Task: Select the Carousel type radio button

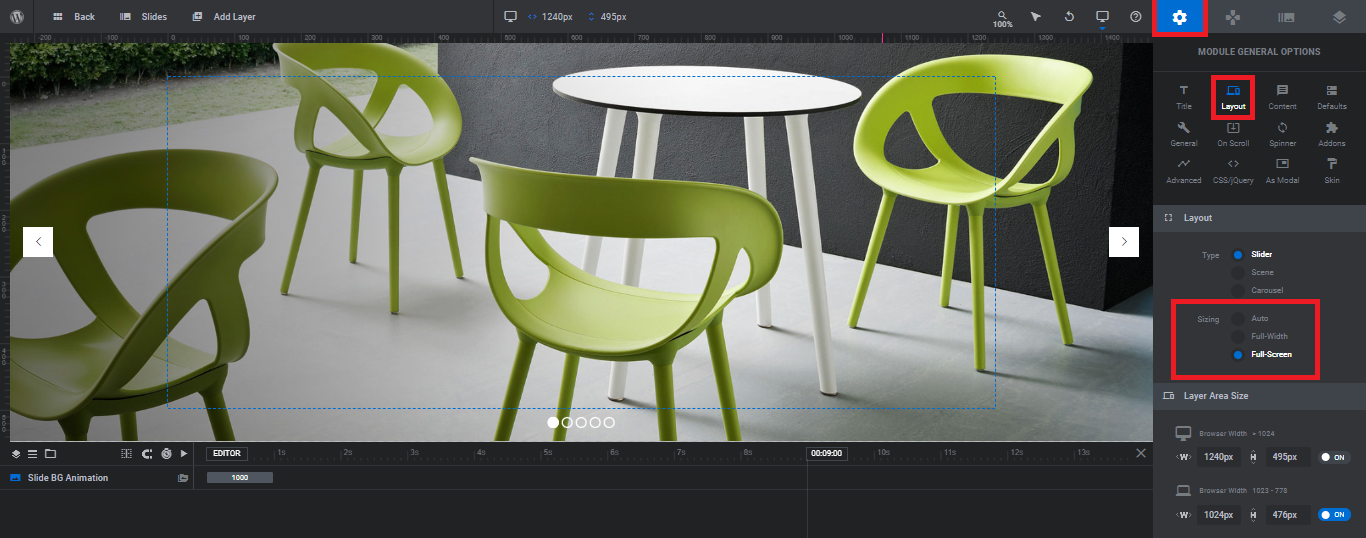Action: click(1238, 291)
